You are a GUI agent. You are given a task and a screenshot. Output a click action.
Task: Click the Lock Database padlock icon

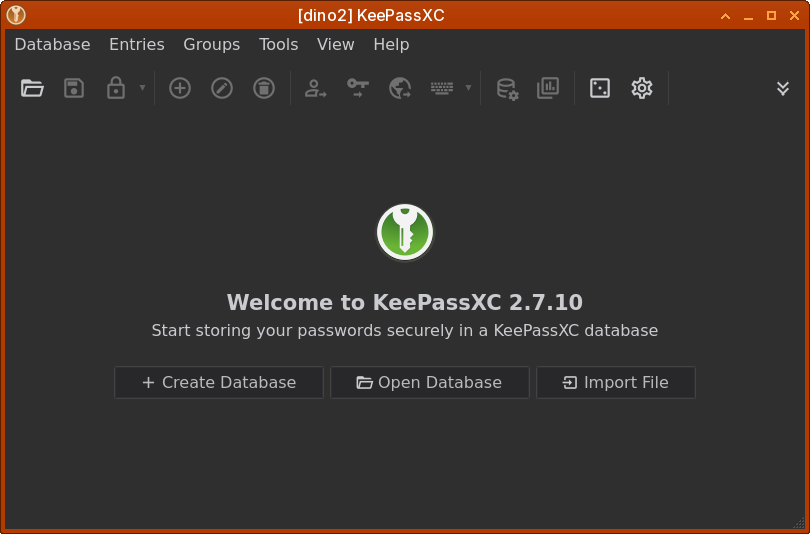click(116, 88)
